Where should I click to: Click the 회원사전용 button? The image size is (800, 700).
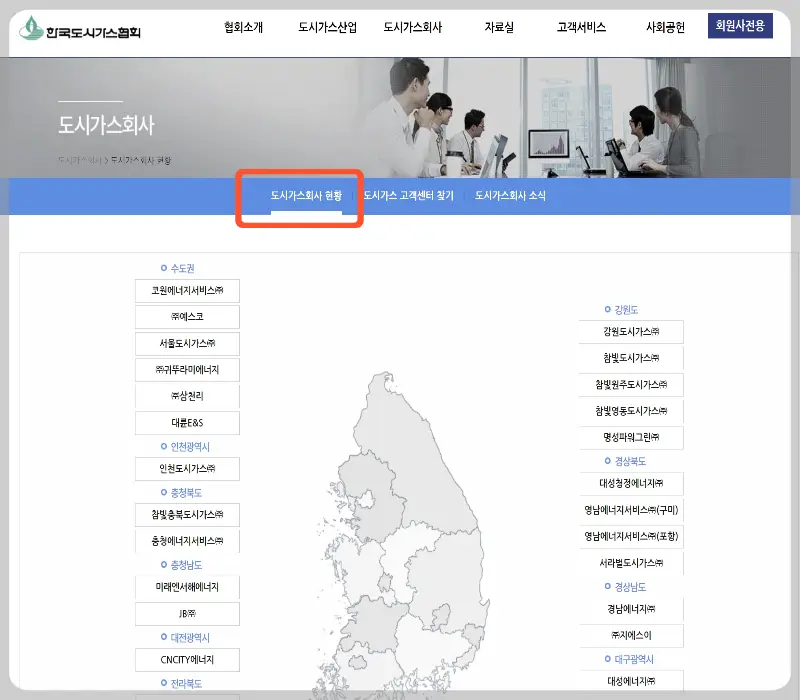740,26
